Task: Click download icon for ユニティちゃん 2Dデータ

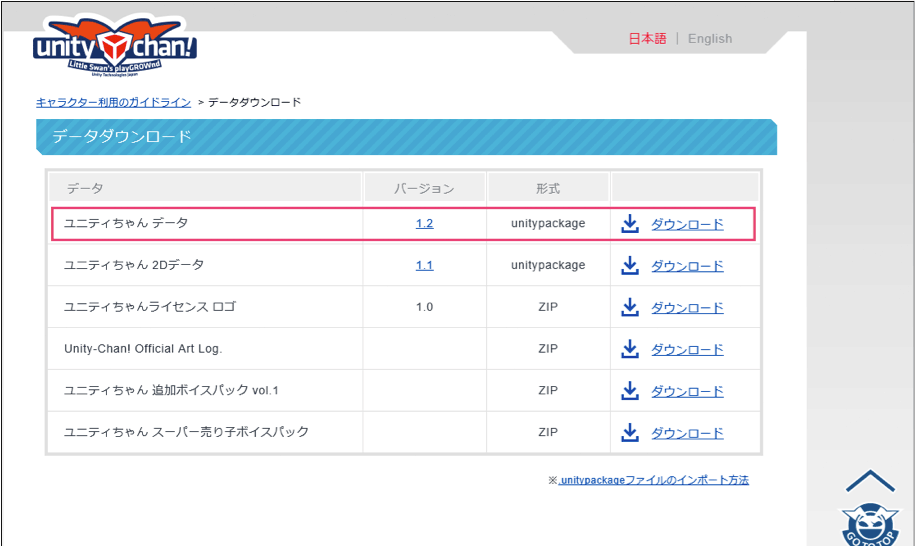Action: 630,265
